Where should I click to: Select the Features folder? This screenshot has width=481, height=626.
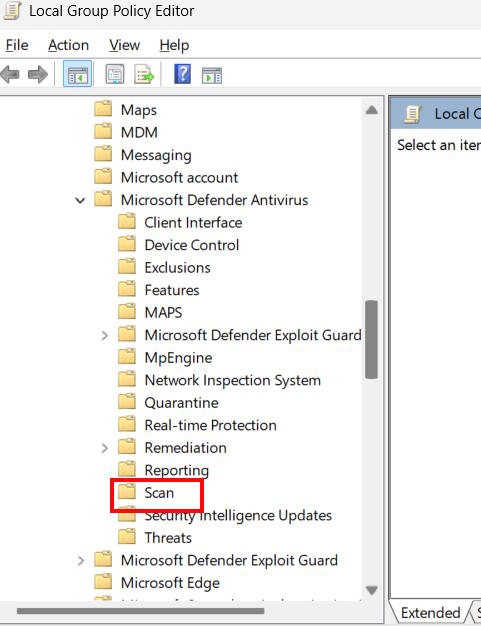tap(172, 290)
